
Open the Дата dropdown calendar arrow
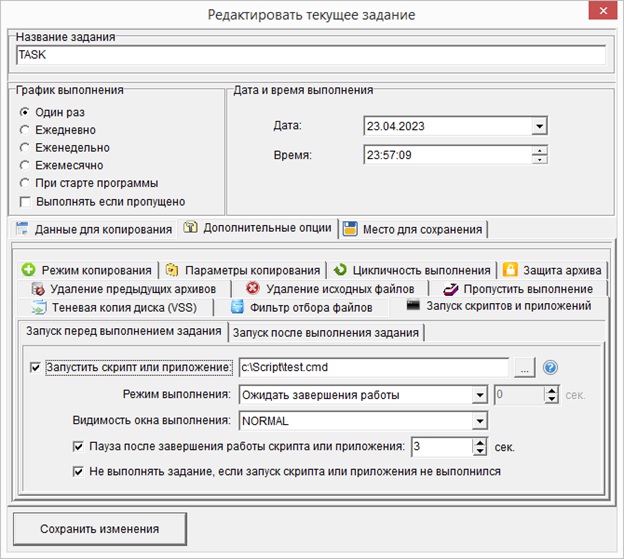pyautogui.click(x=539, y=127)
